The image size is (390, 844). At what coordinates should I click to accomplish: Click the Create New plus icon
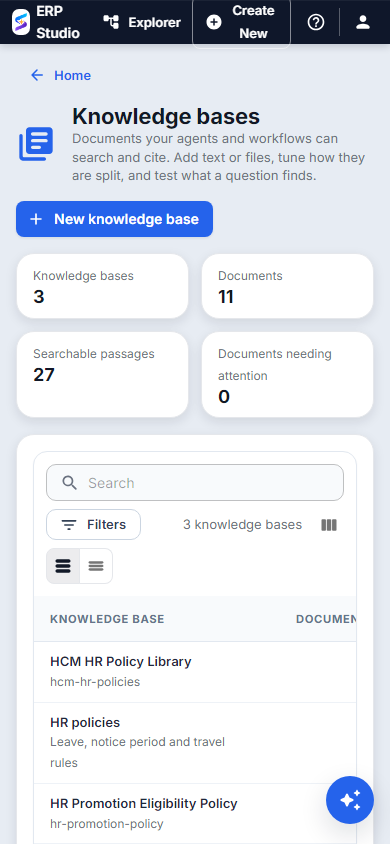(214, 22)
